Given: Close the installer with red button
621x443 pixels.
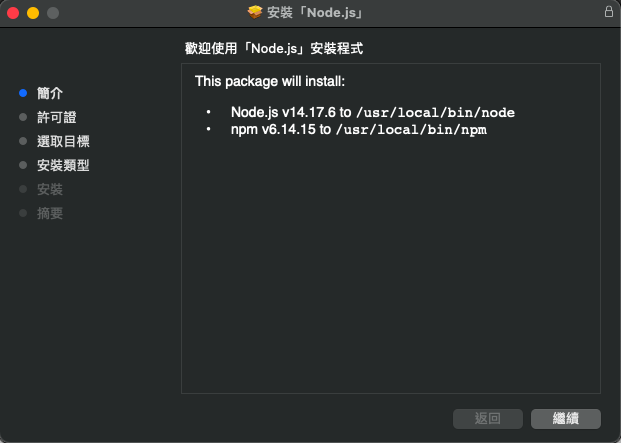Looking at the screenshot, I should pos(13,13).
